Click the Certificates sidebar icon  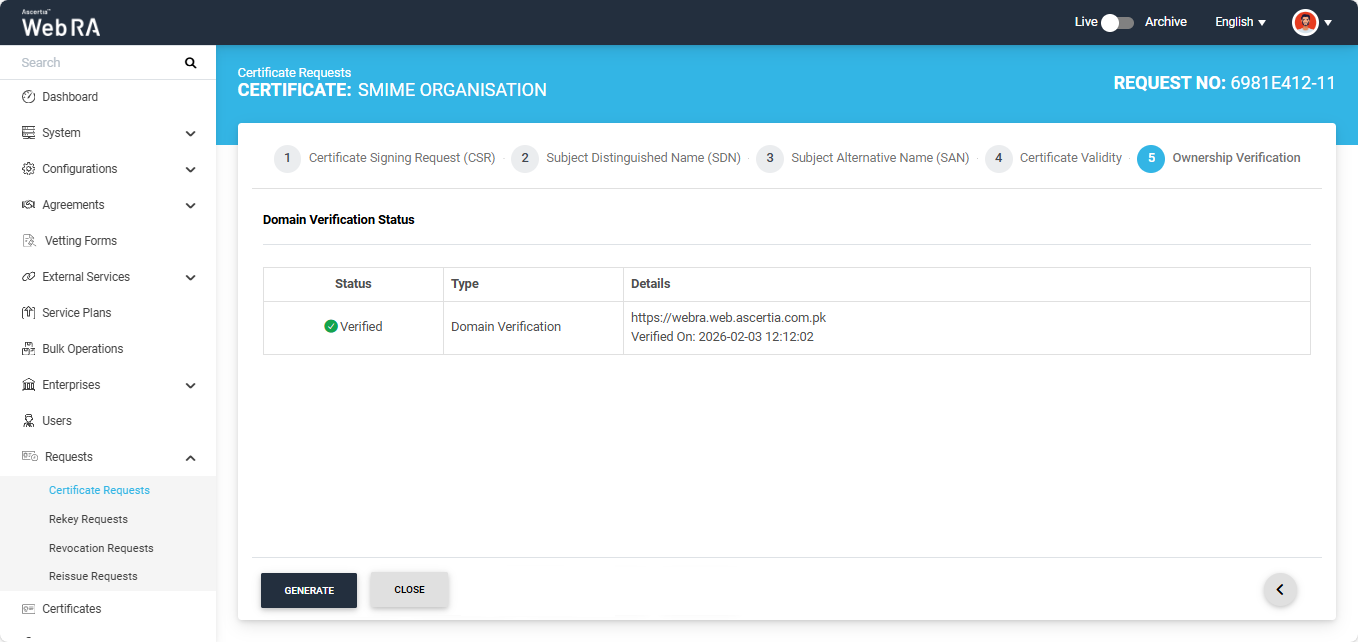pos(29,609)
